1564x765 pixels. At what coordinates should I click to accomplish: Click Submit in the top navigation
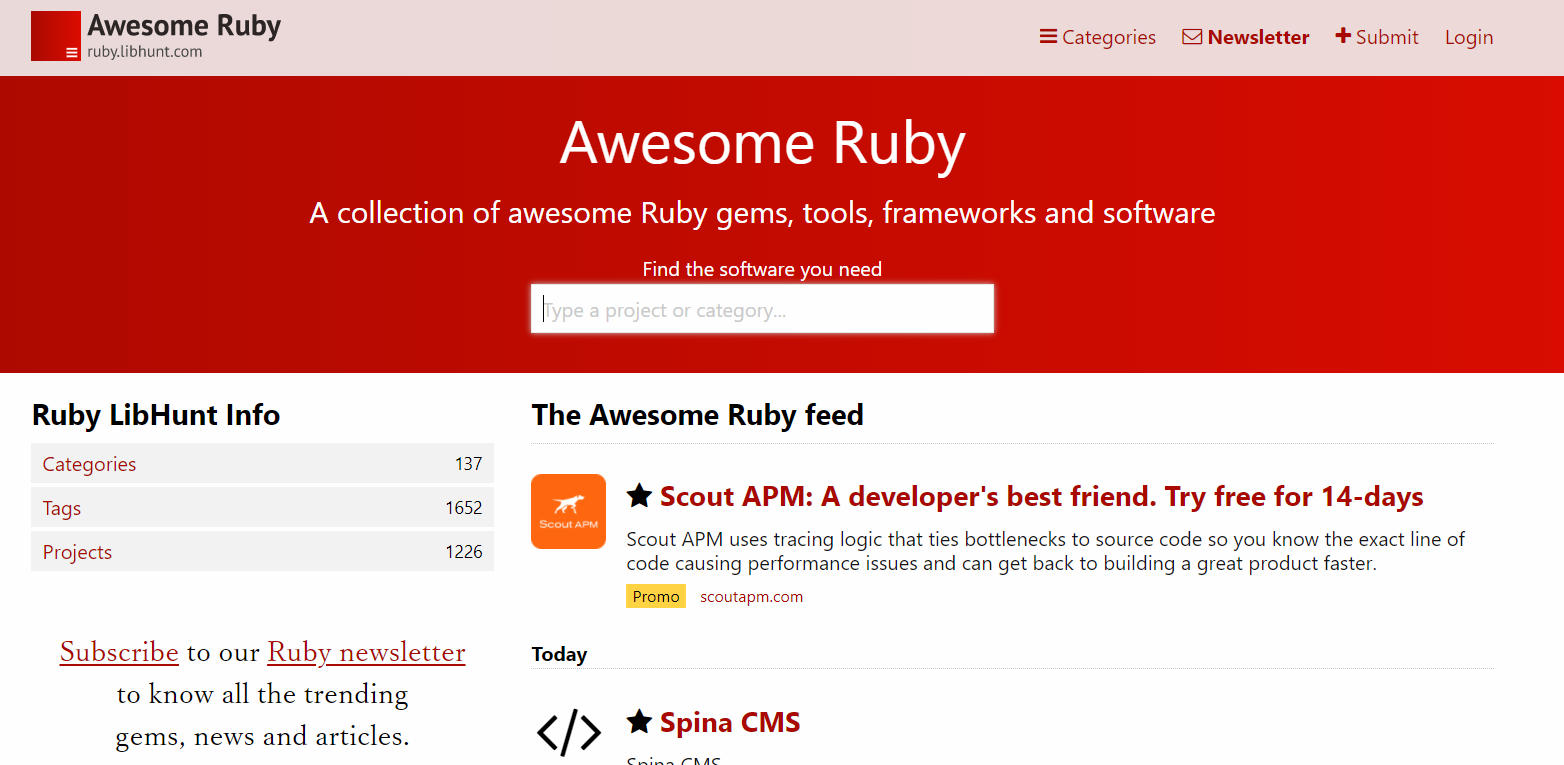pyautogui.click(x=1377, y=37)
